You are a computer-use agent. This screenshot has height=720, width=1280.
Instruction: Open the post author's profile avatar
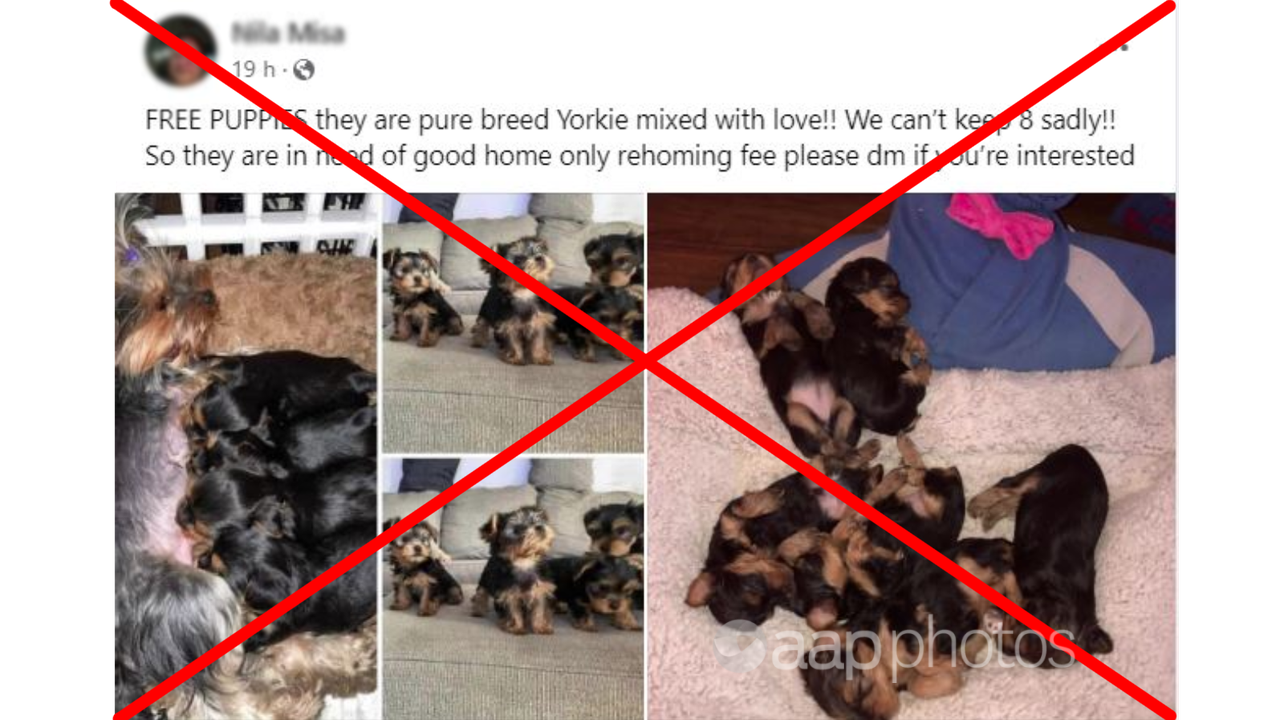pos(182,51)
